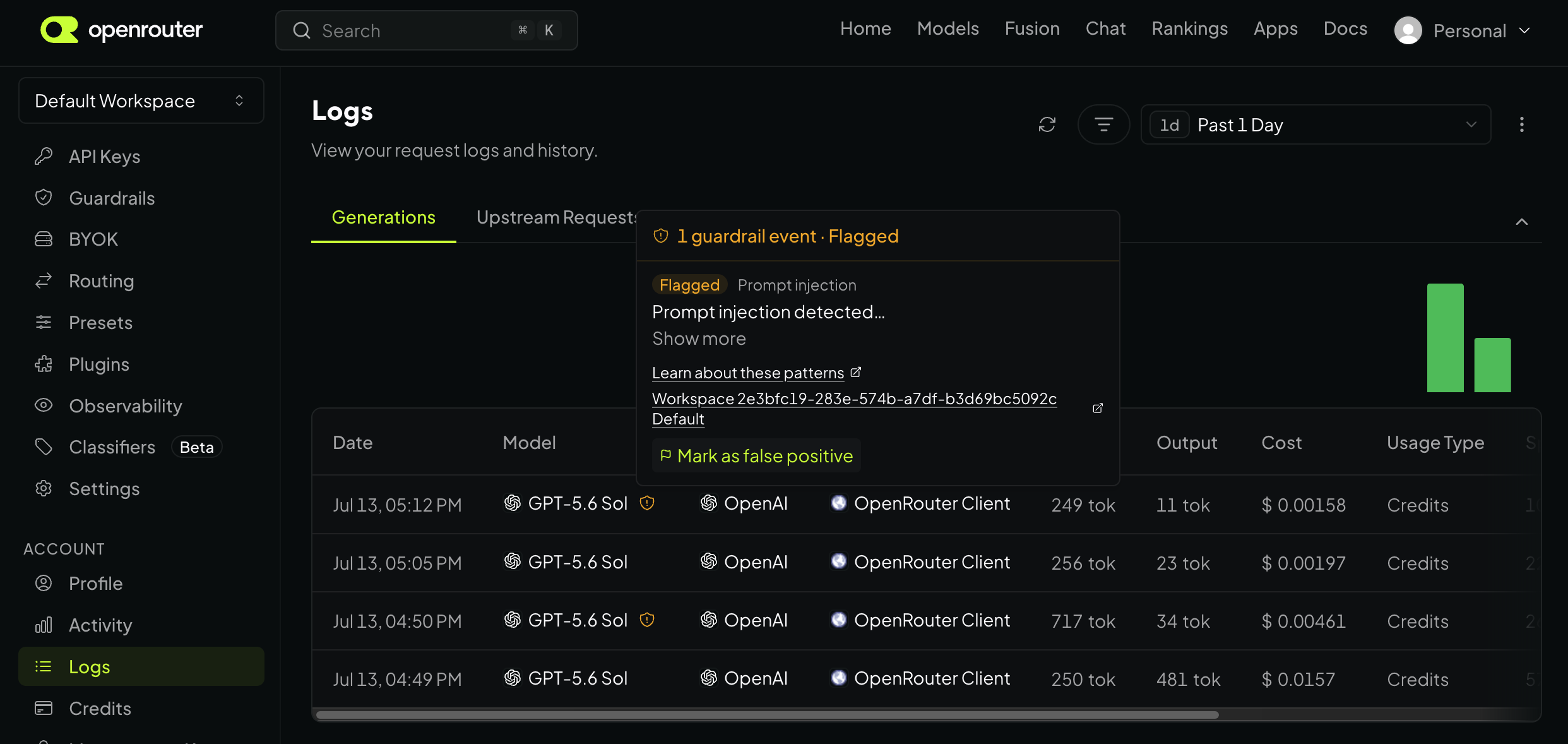
Task: Click Mark as false positive button
Action: (756, 455)
